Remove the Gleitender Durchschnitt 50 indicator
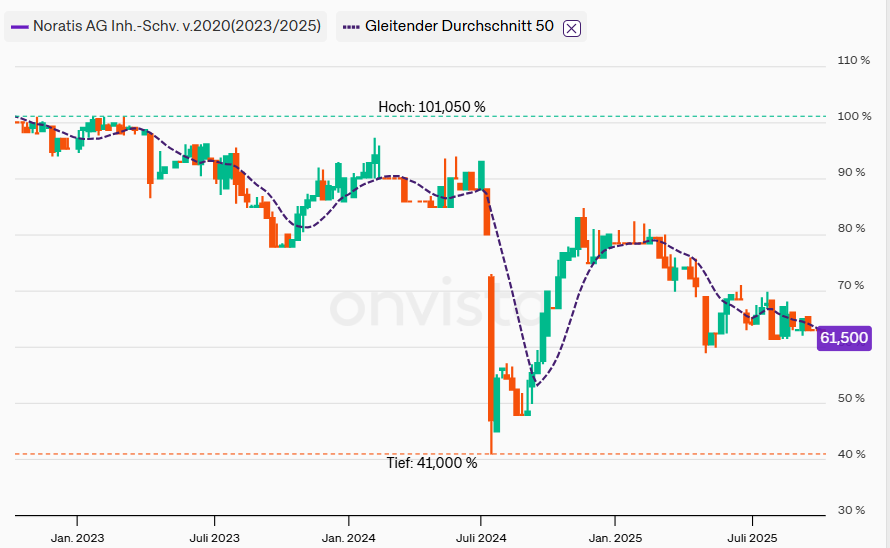The width and height of the screenshot is (890, 548). (x=571, y=28)
